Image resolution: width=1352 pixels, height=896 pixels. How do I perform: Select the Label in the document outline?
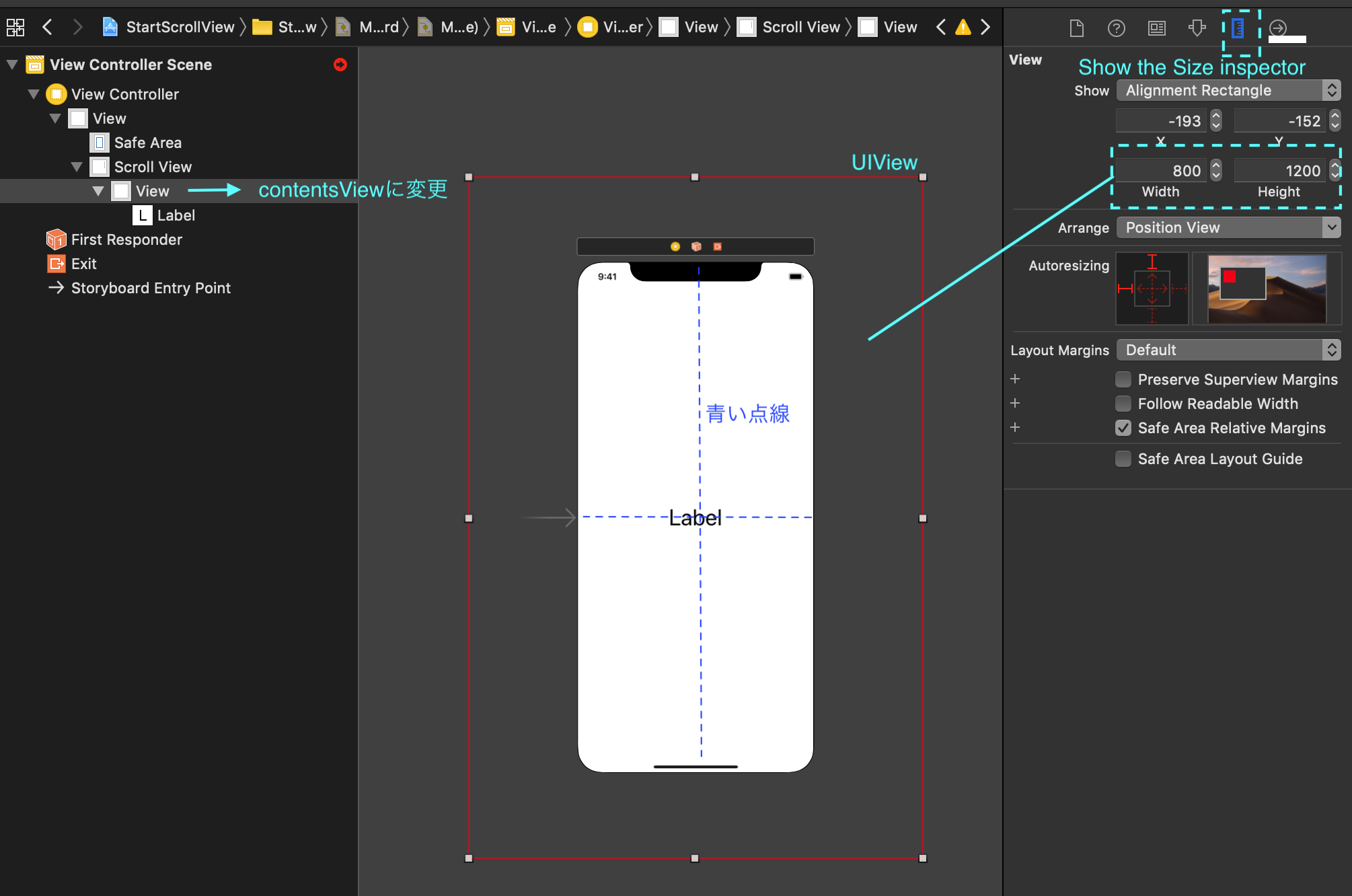(176, 215)
